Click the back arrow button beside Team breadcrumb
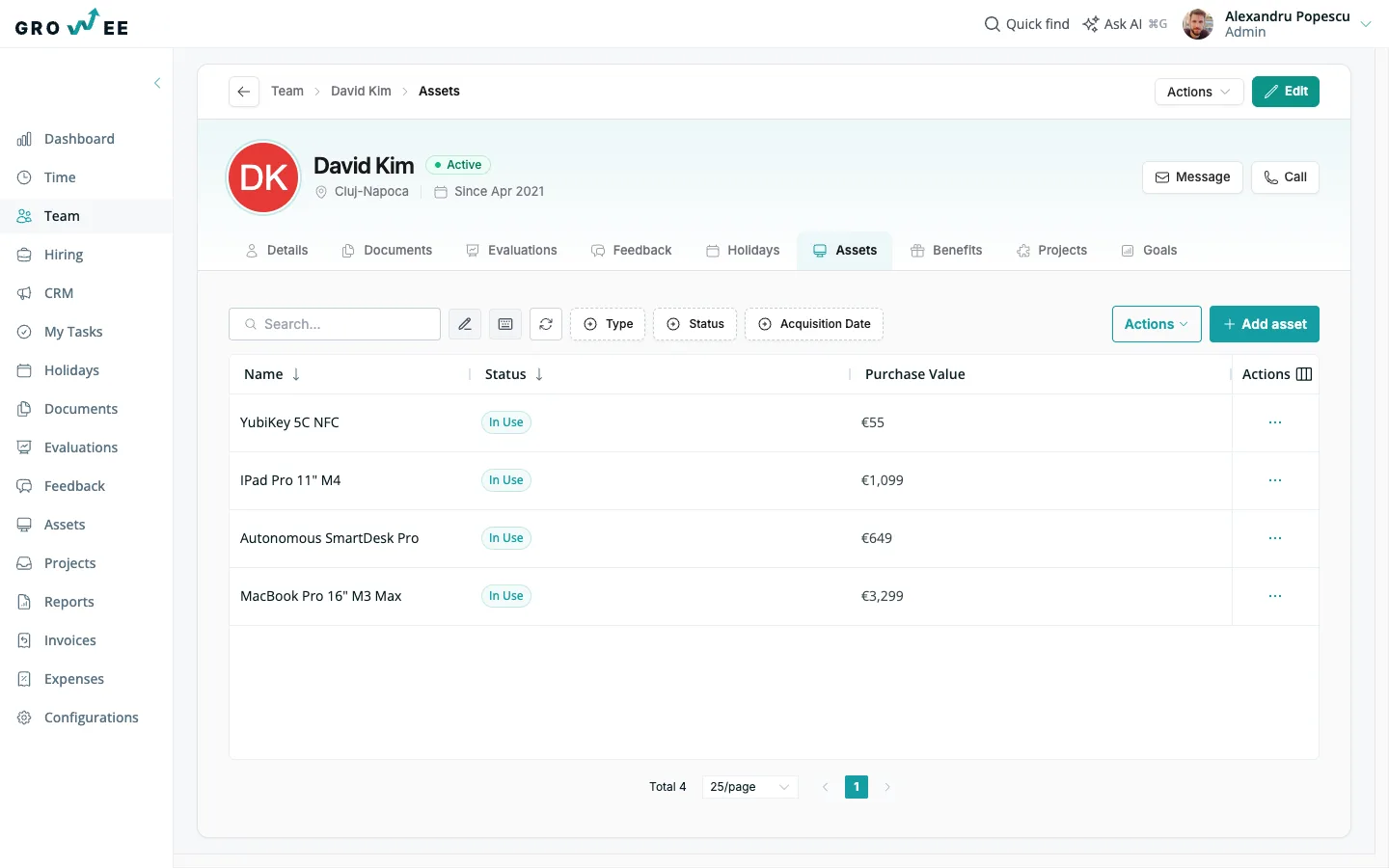The width and height of the screenshot is (1389, 868). pos(244,92)
